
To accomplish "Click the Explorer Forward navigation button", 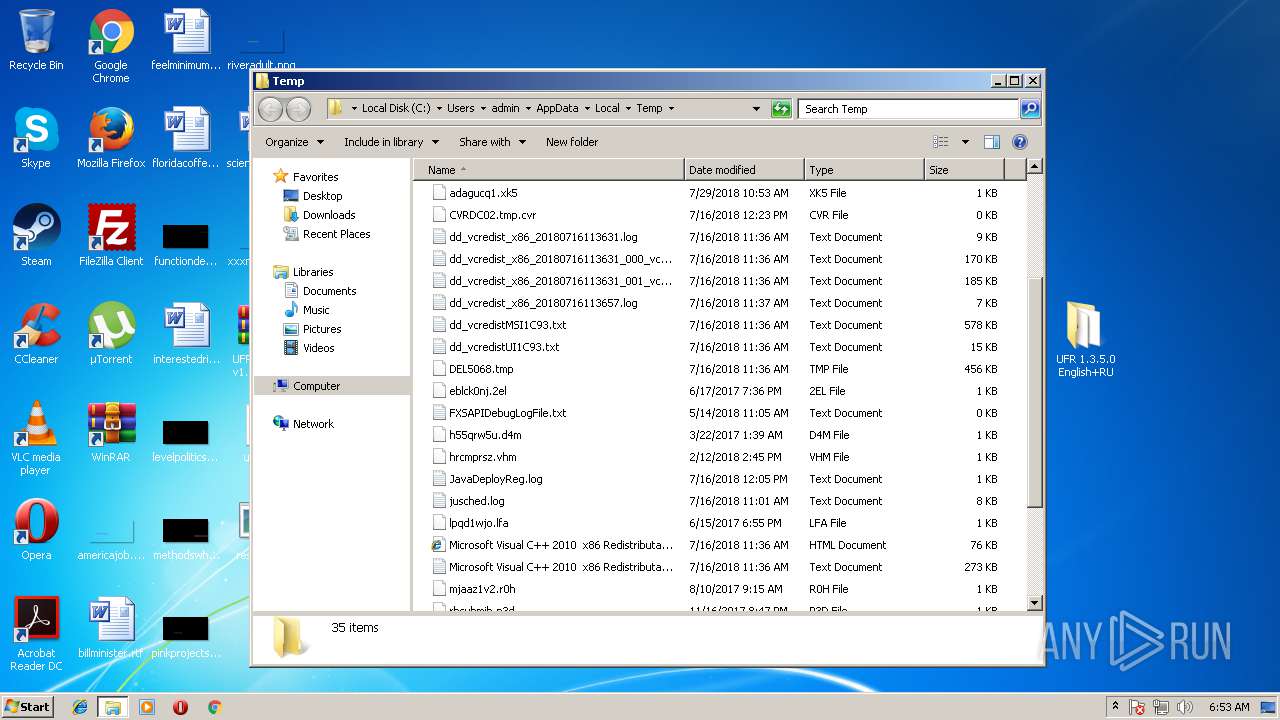I will pyautogui.click(x=298, y=109).
